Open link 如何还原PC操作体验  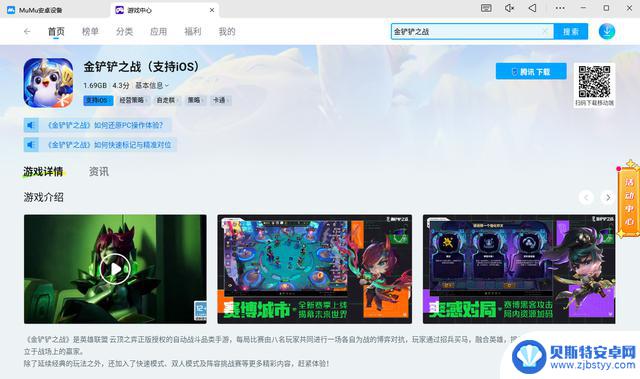(x=105, y=125)
